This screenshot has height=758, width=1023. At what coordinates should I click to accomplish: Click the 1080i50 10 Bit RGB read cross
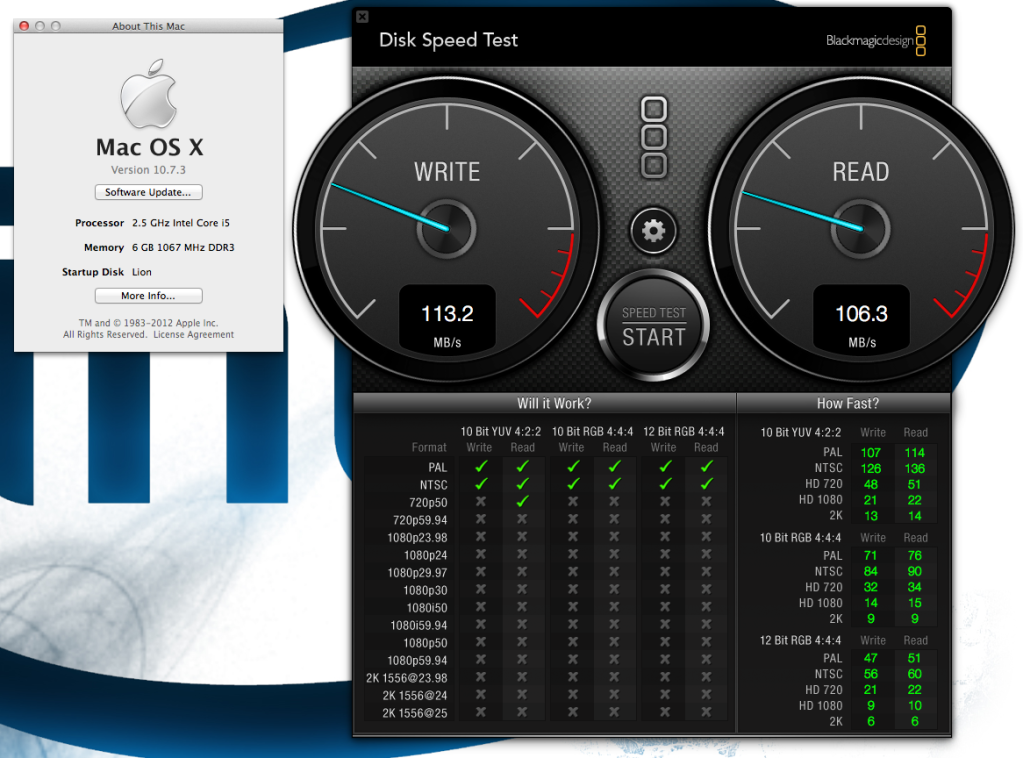point(614,607)
